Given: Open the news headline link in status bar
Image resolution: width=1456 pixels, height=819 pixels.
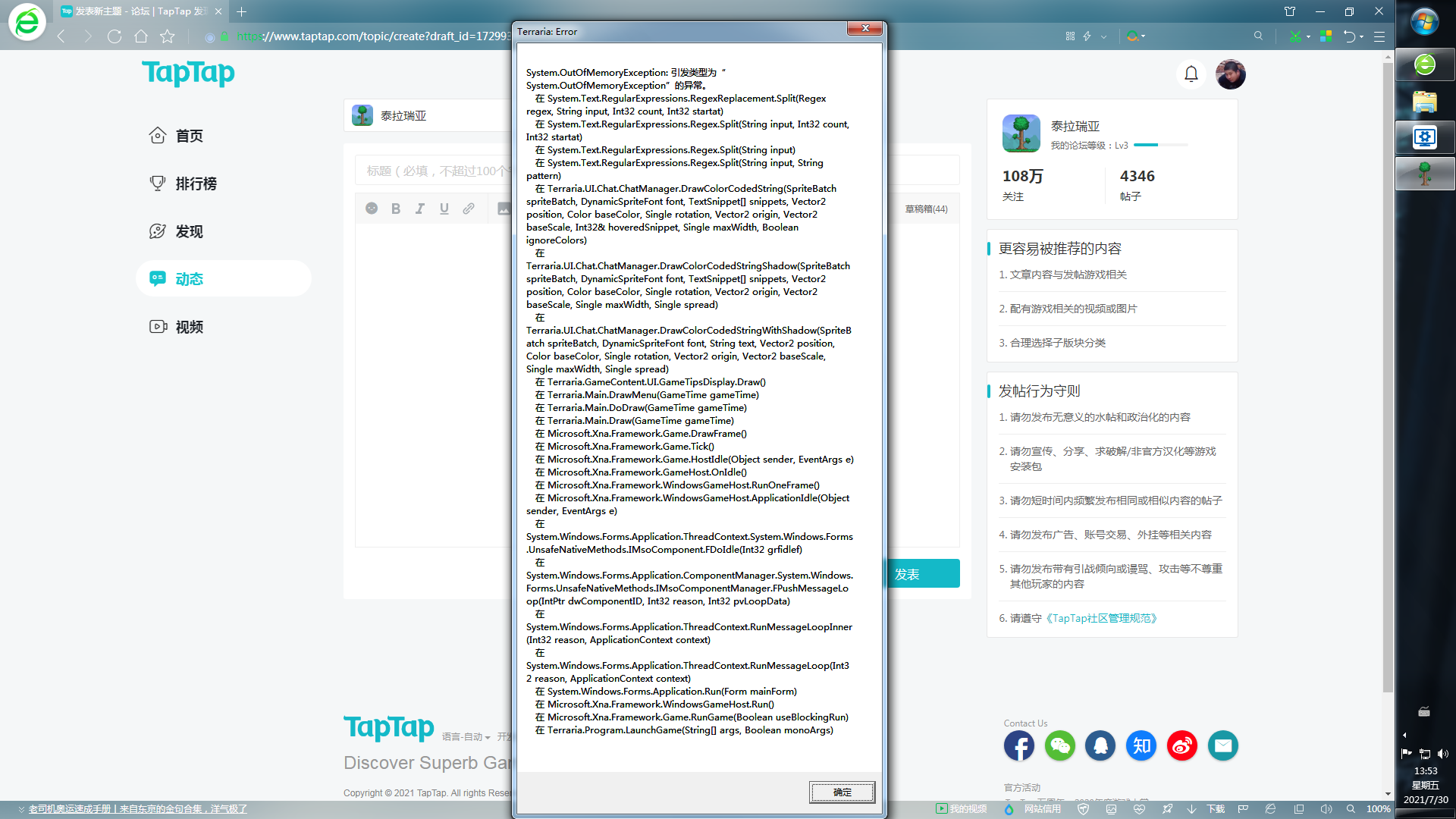Looking at the screenshot, I should click(138, 809).
